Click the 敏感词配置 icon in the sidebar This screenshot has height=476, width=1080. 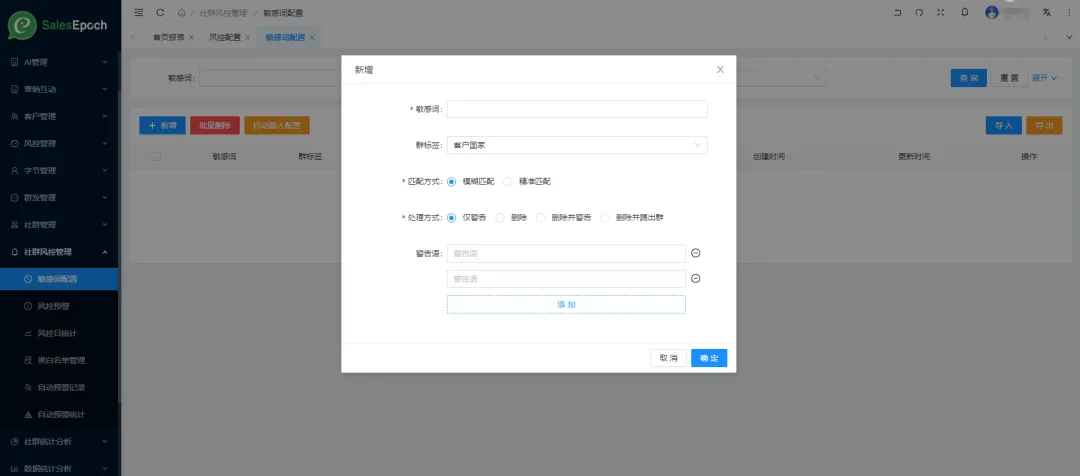tap(28, 279)
